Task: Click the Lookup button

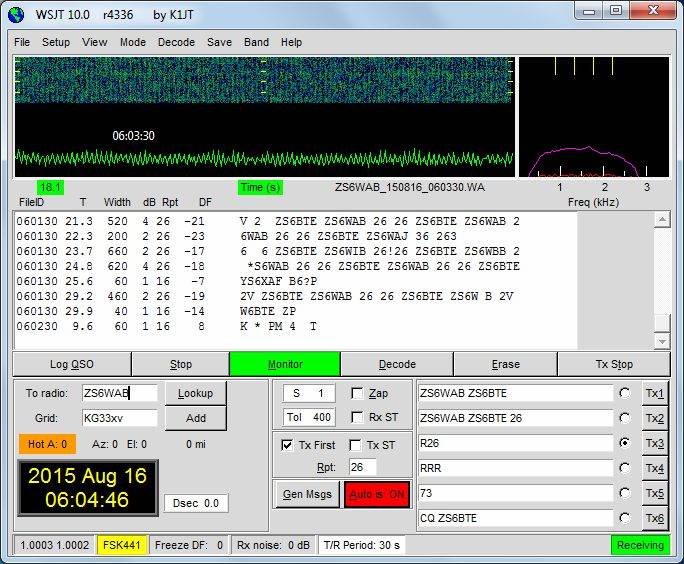Action: tap(195, 393)
